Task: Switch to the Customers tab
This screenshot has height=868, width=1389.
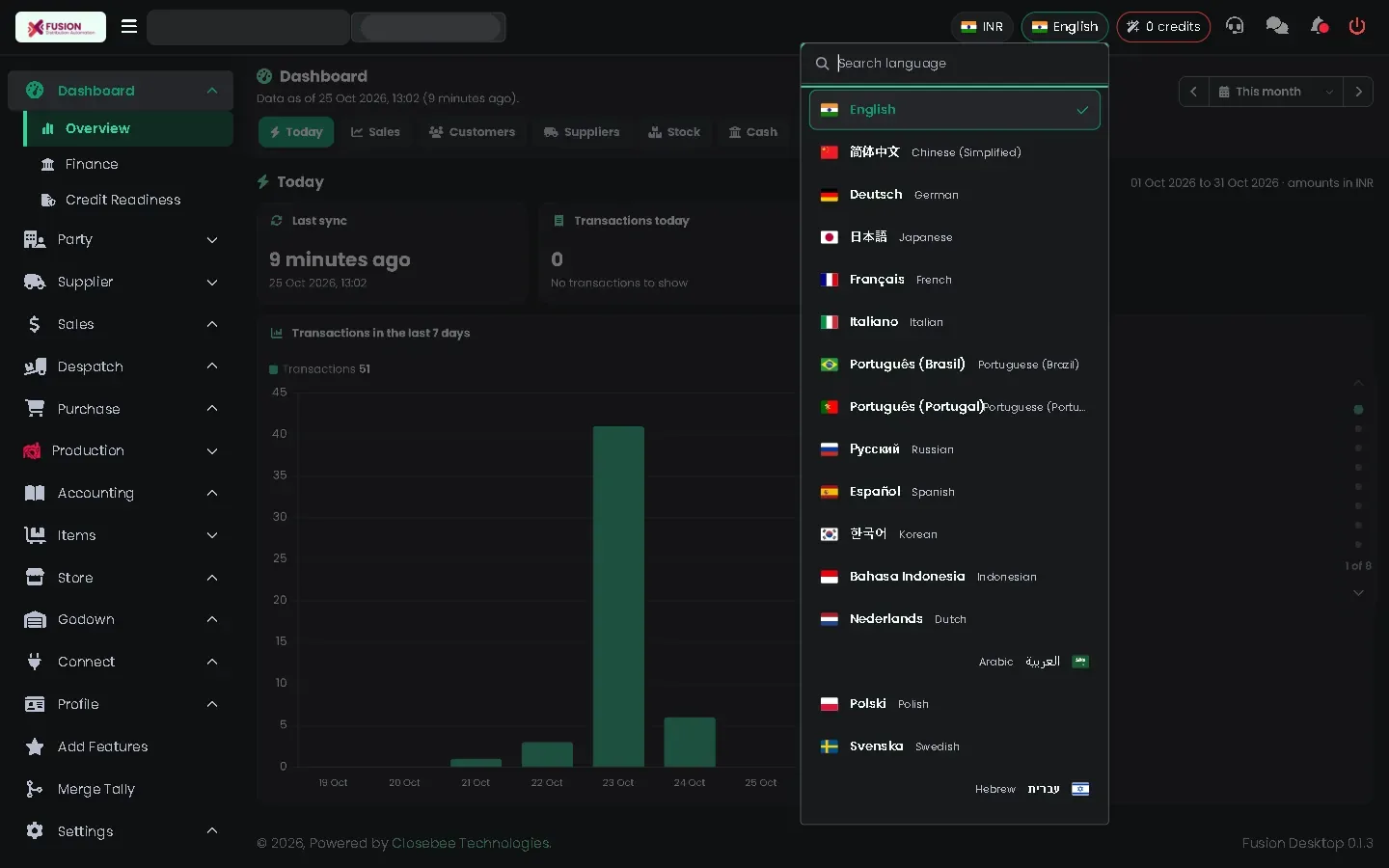Action: pyautogui.click(x=473, y=132)
